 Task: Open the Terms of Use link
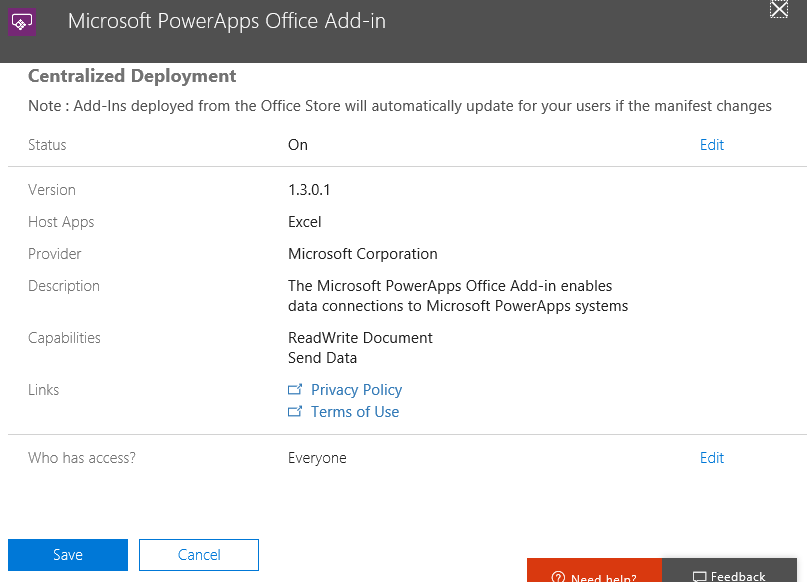(354, 412)
